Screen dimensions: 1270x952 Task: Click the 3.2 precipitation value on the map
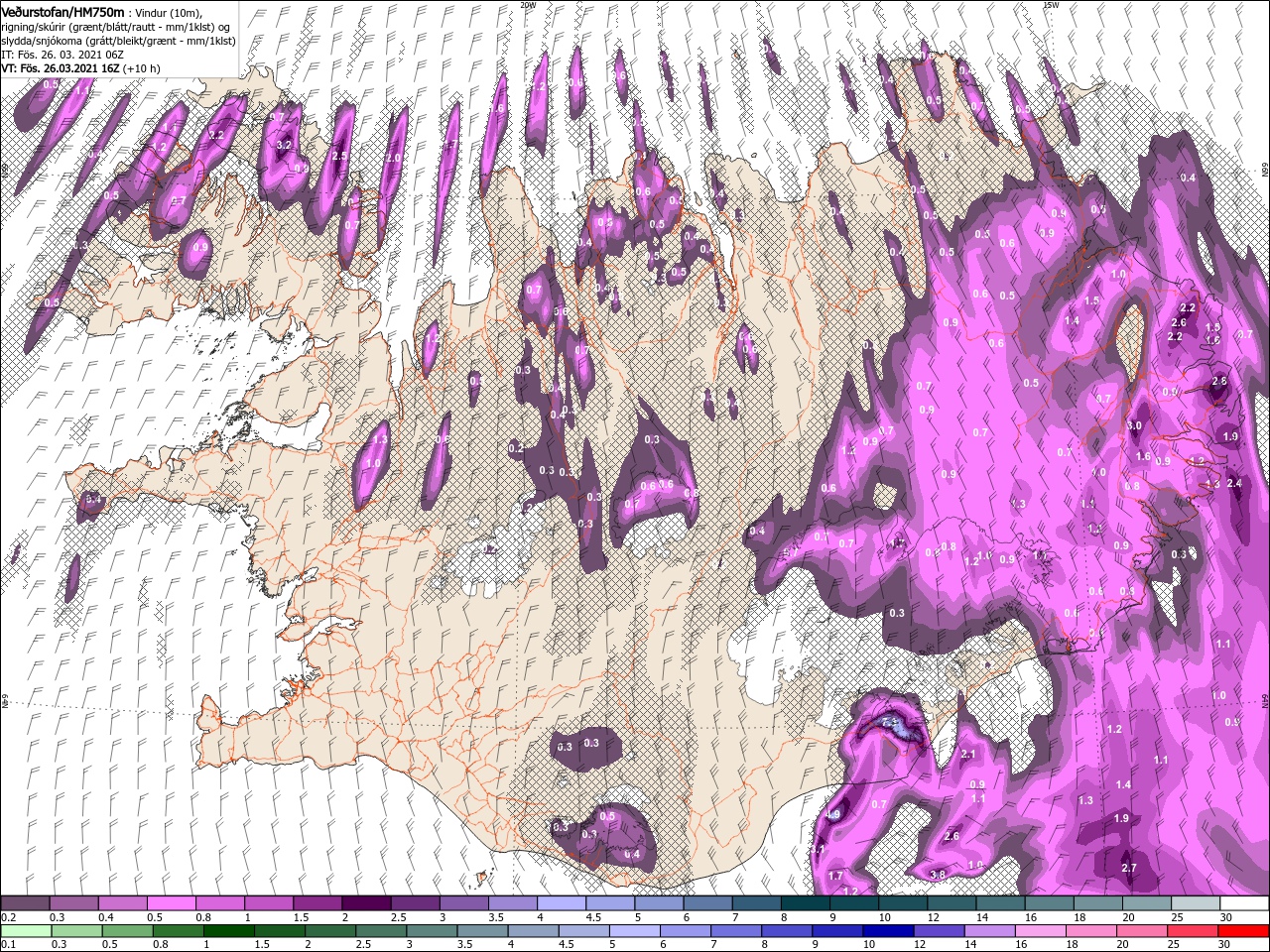(x=283, y=146)
